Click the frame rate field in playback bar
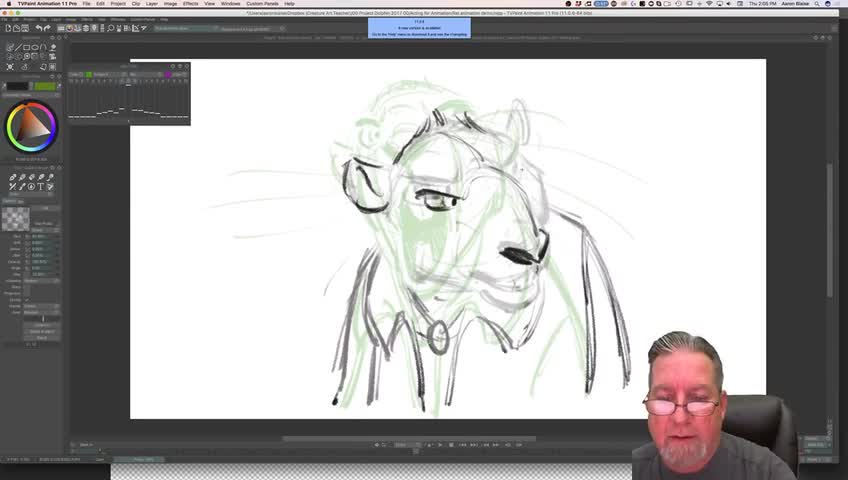Viewport: 848px width, 480px height. point(407,445)
